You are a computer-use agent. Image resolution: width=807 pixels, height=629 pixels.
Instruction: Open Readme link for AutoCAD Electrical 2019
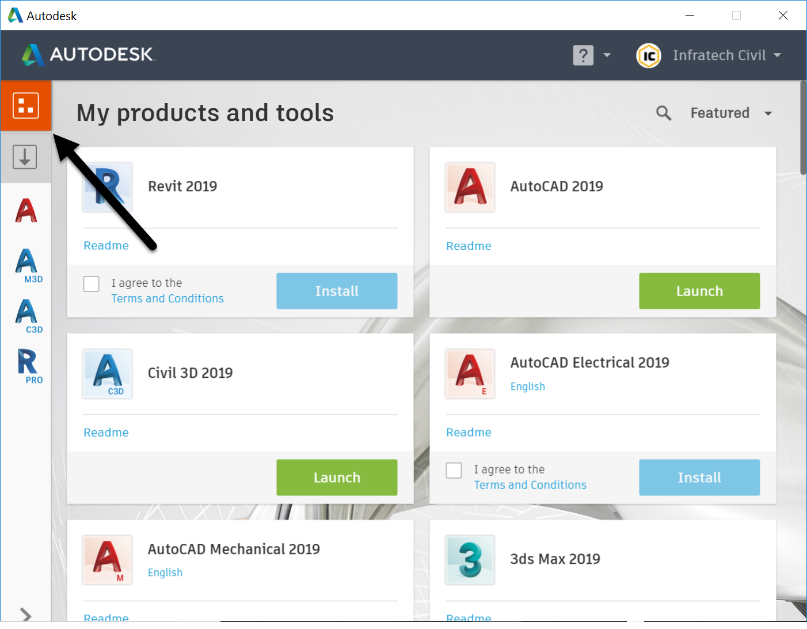(x=468, y=432)
